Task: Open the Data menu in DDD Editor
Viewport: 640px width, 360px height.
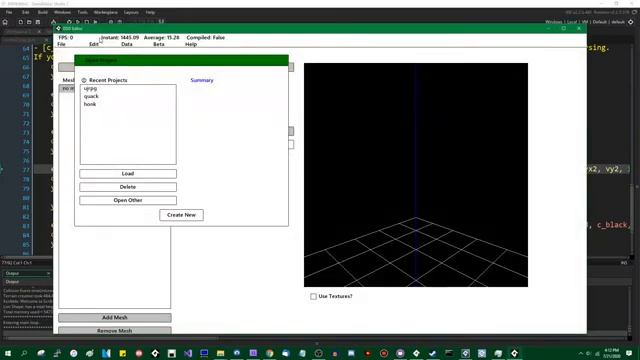Action: (x=127, y=44)
